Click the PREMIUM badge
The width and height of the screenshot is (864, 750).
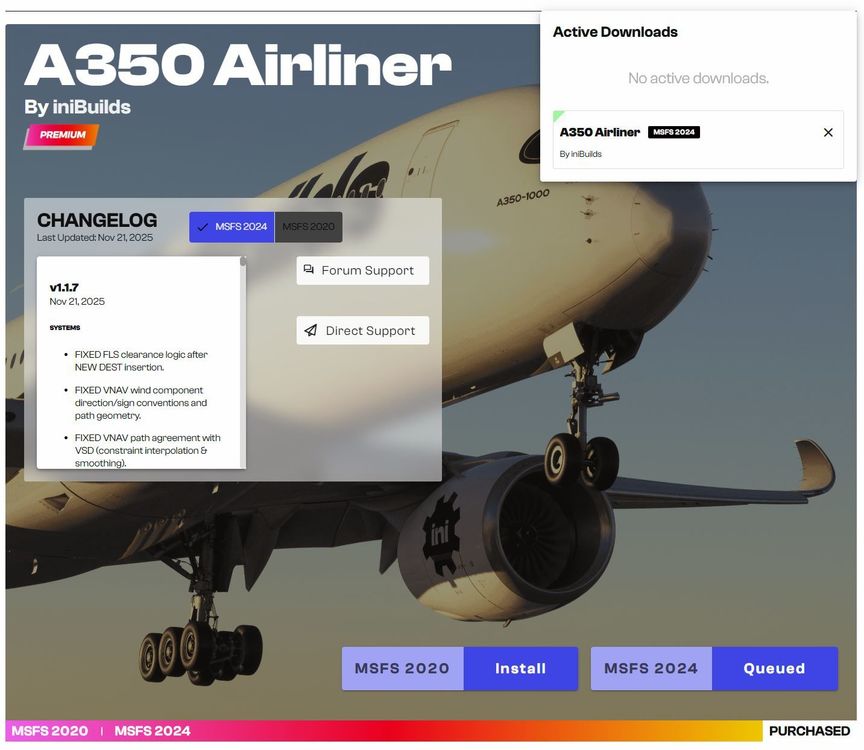click(62, 136)
